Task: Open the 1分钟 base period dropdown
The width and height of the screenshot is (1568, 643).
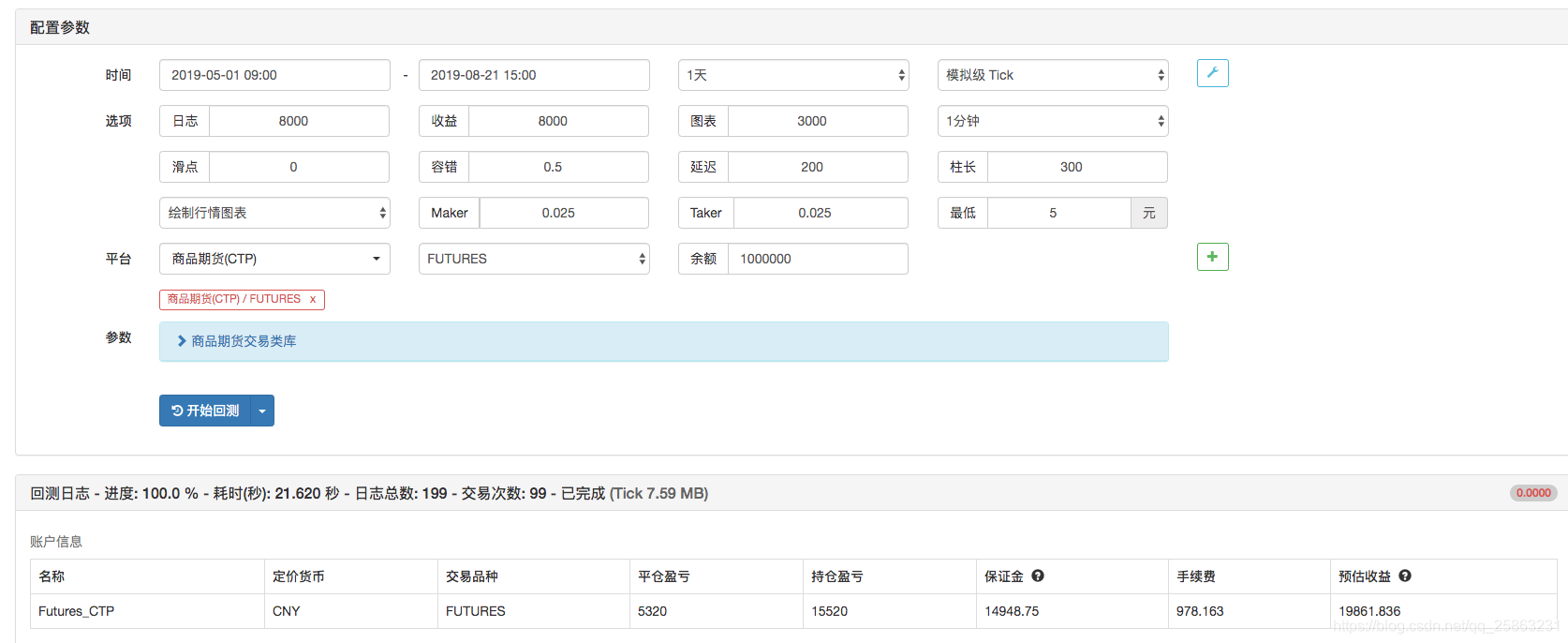Action: (1053, 121)
